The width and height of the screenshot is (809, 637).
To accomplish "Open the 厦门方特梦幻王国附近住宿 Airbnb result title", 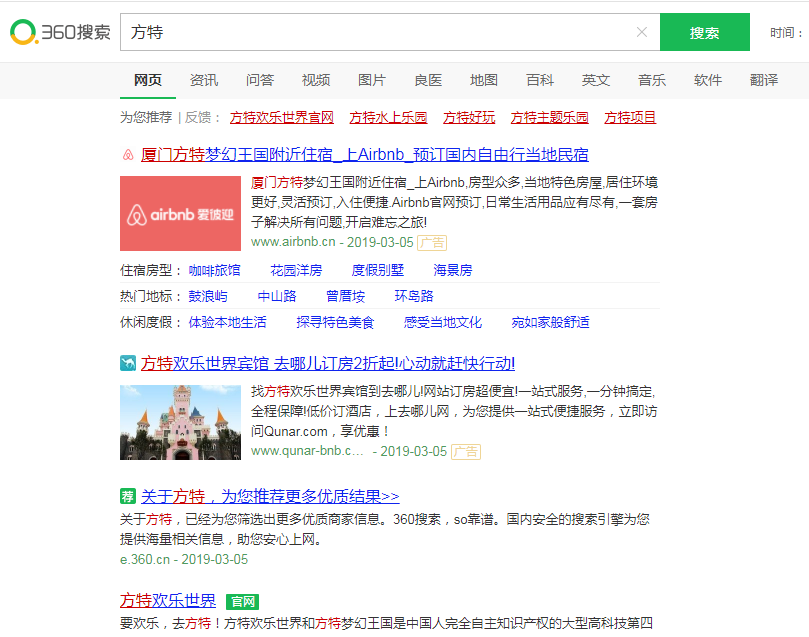I will coord(365,155).
